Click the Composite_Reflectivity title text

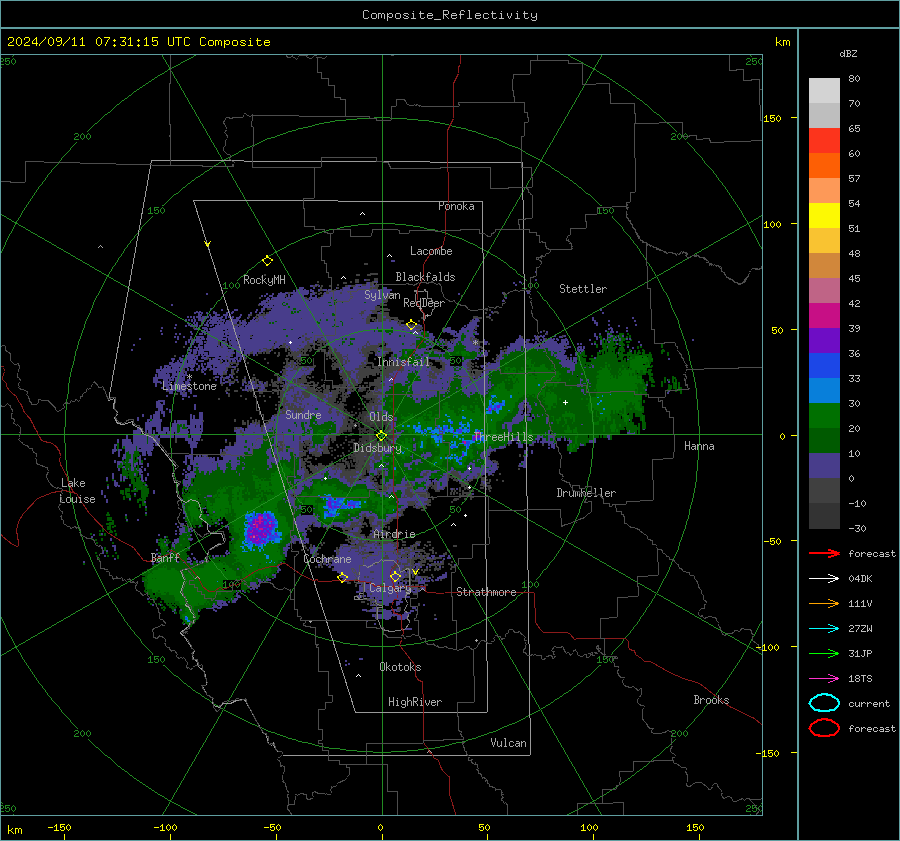pos(450,15)
